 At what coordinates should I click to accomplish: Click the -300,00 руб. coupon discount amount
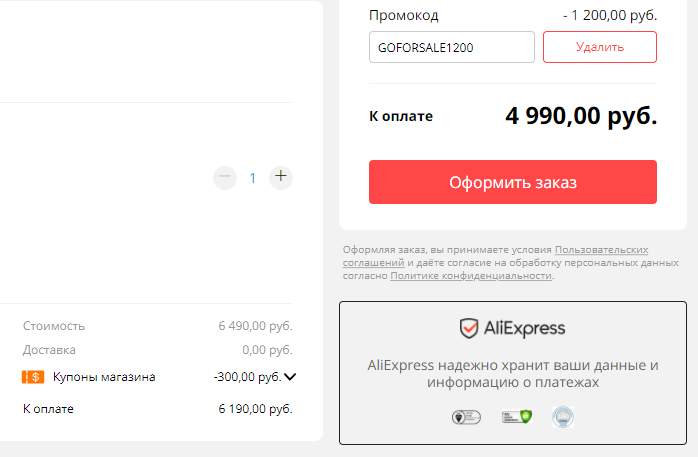(x=248, y=377)
